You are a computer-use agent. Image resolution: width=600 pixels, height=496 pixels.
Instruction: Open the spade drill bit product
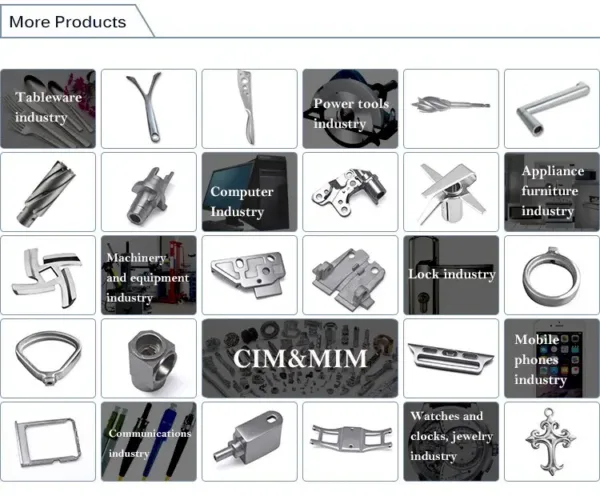pyautogui.click(x=451, y=109)
